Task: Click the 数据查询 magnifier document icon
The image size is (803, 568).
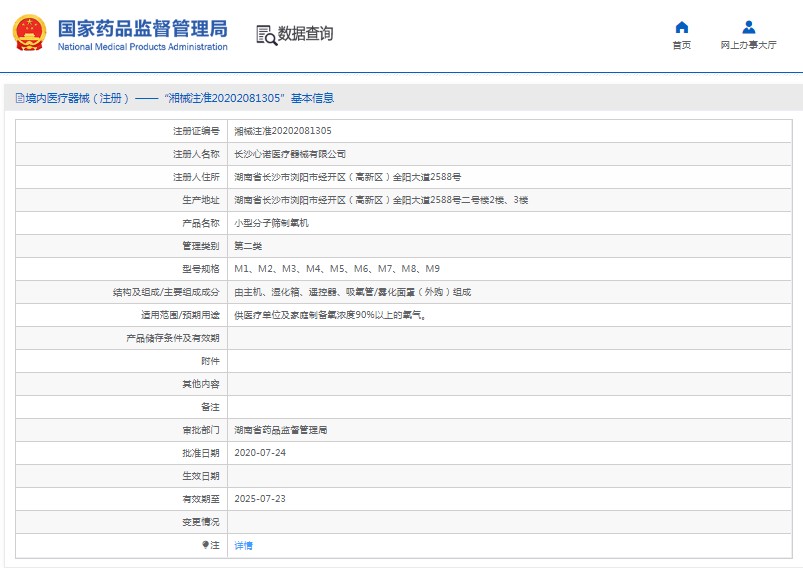Action: (266, 35)
